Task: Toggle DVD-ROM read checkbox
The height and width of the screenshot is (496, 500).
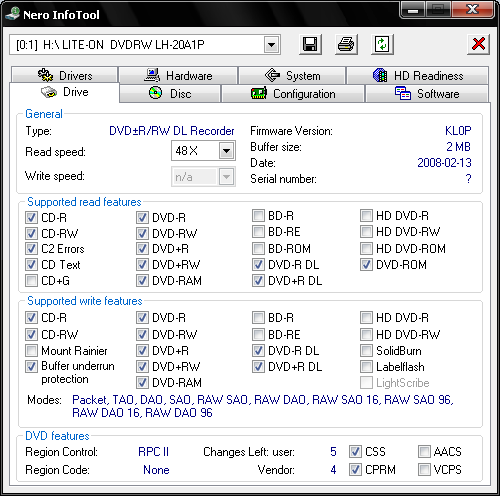Action: [366, 265]
